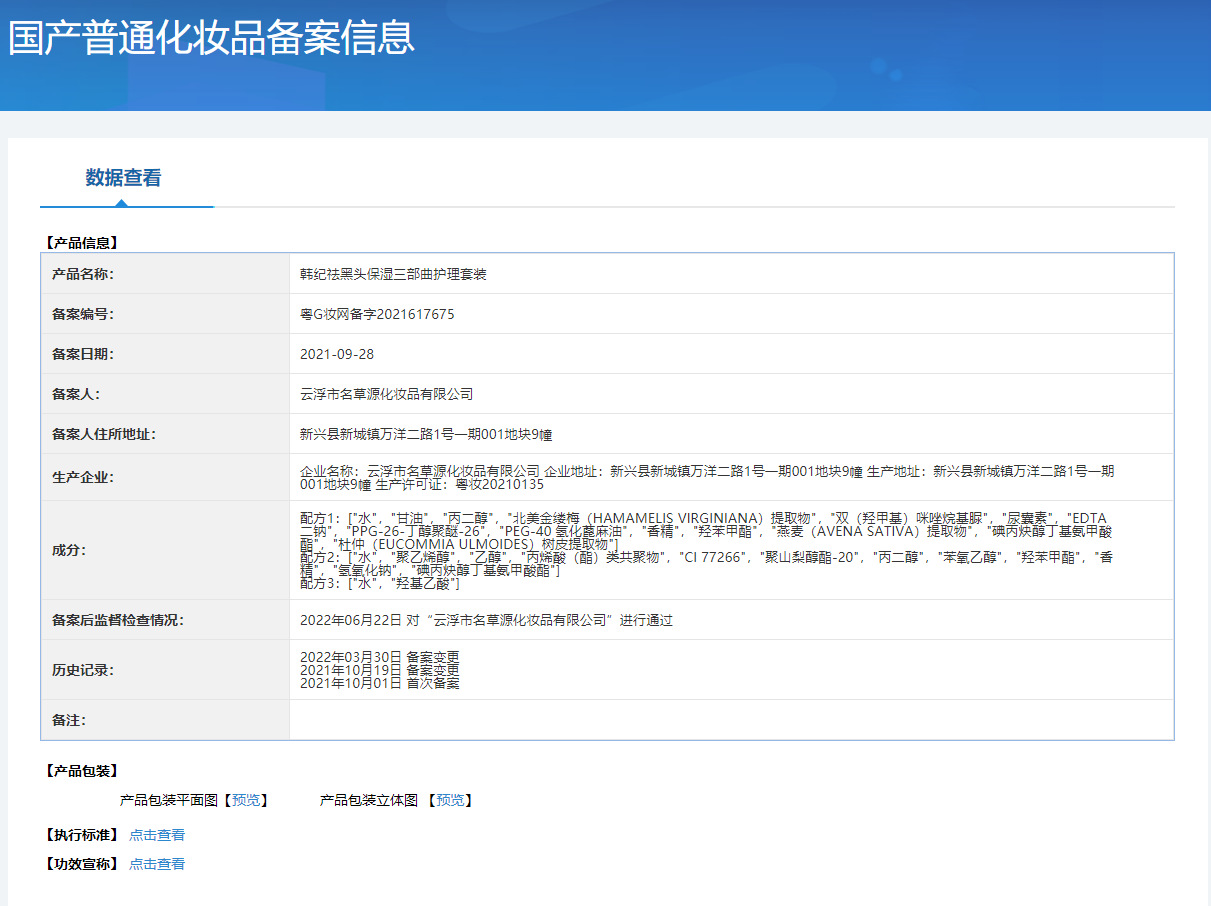
Task: Click the 2021年10月19日 备案变更 history entry
Action: click(x=380, y=670)
